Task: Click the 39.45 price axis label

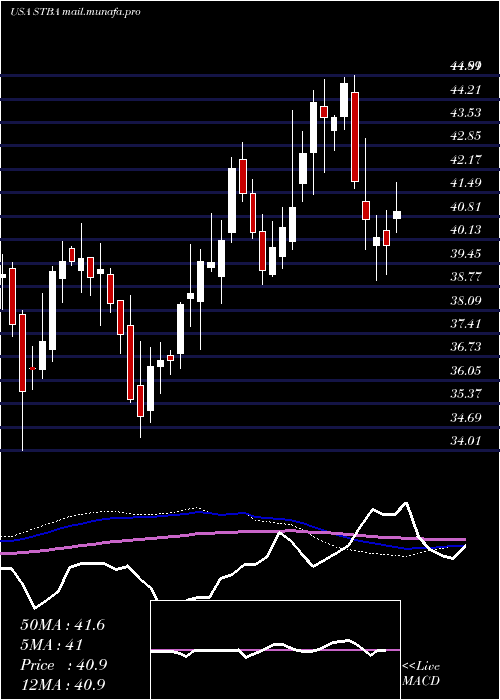Action: click(x=466, y=253)
